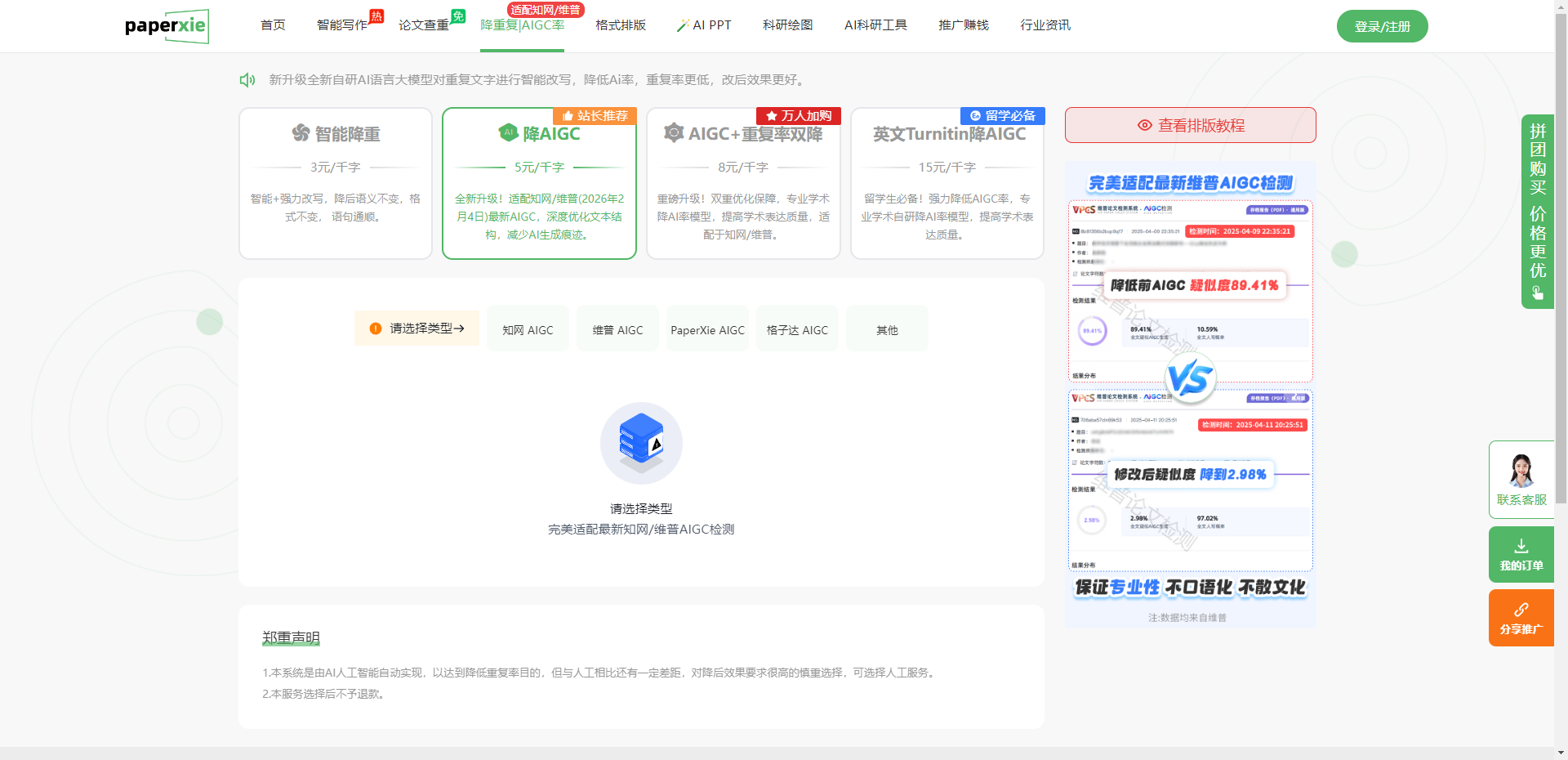Screen dimensions: 1568x760
Task: Select the 智能降重 service card
Action: (336, 184)
